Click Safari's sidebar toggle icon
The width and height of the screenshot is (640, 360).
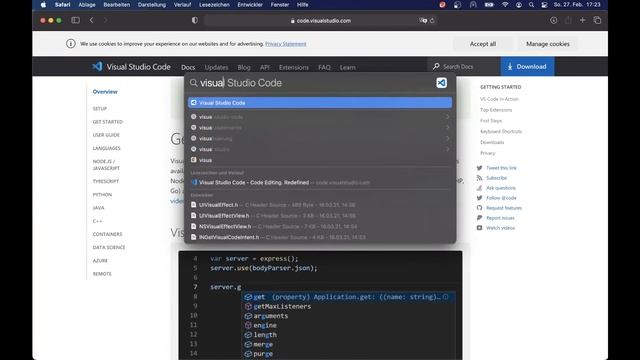coord(75,20)
